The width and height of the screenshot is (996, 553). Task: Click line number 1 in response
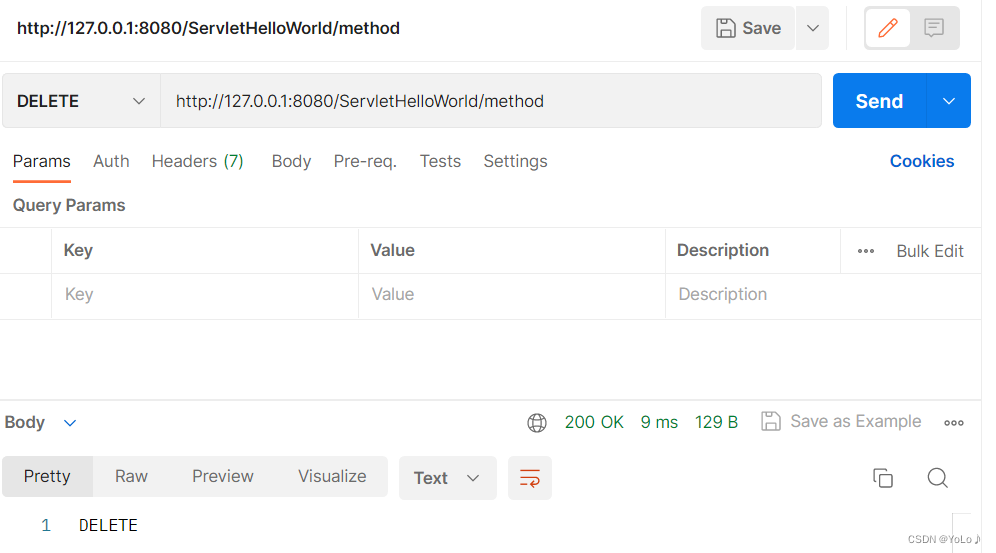click(46, 526)
